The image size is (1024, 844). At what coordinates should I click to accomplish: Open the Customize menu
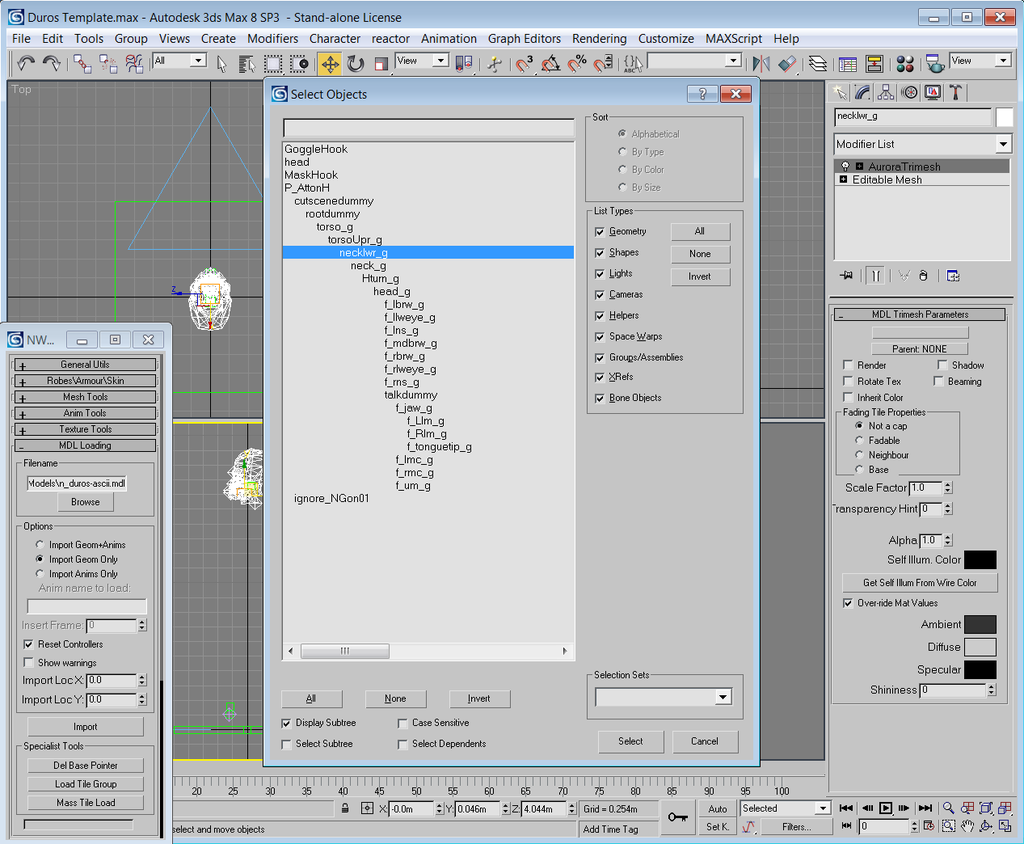[x=665, y=39]
